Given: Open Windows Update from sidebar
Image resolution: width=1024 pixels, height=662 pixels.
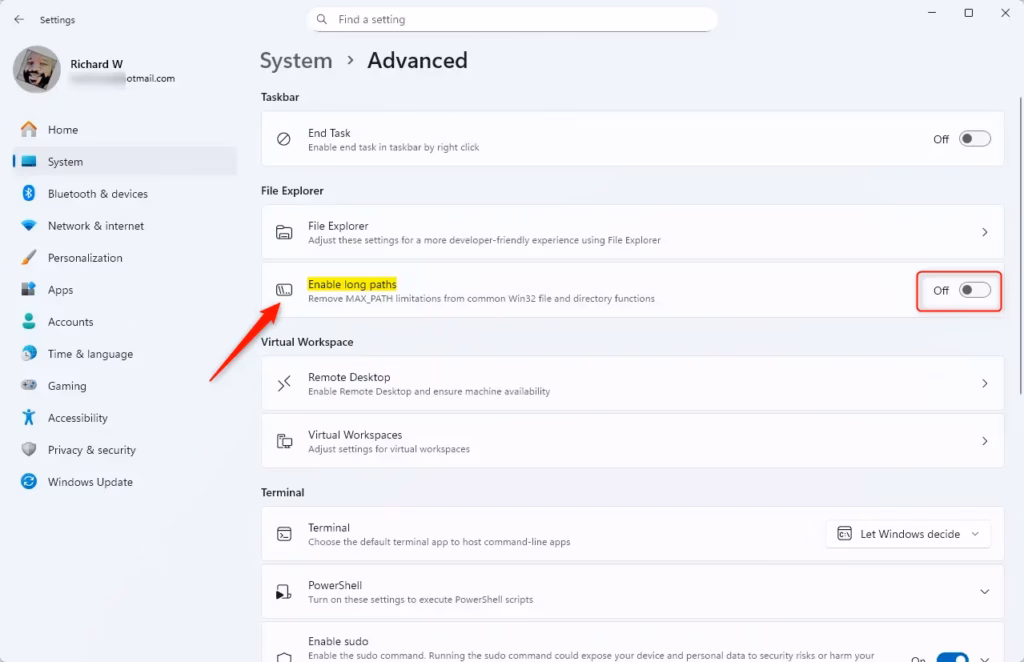Looking at the screenshot, I should click(124, 481).
